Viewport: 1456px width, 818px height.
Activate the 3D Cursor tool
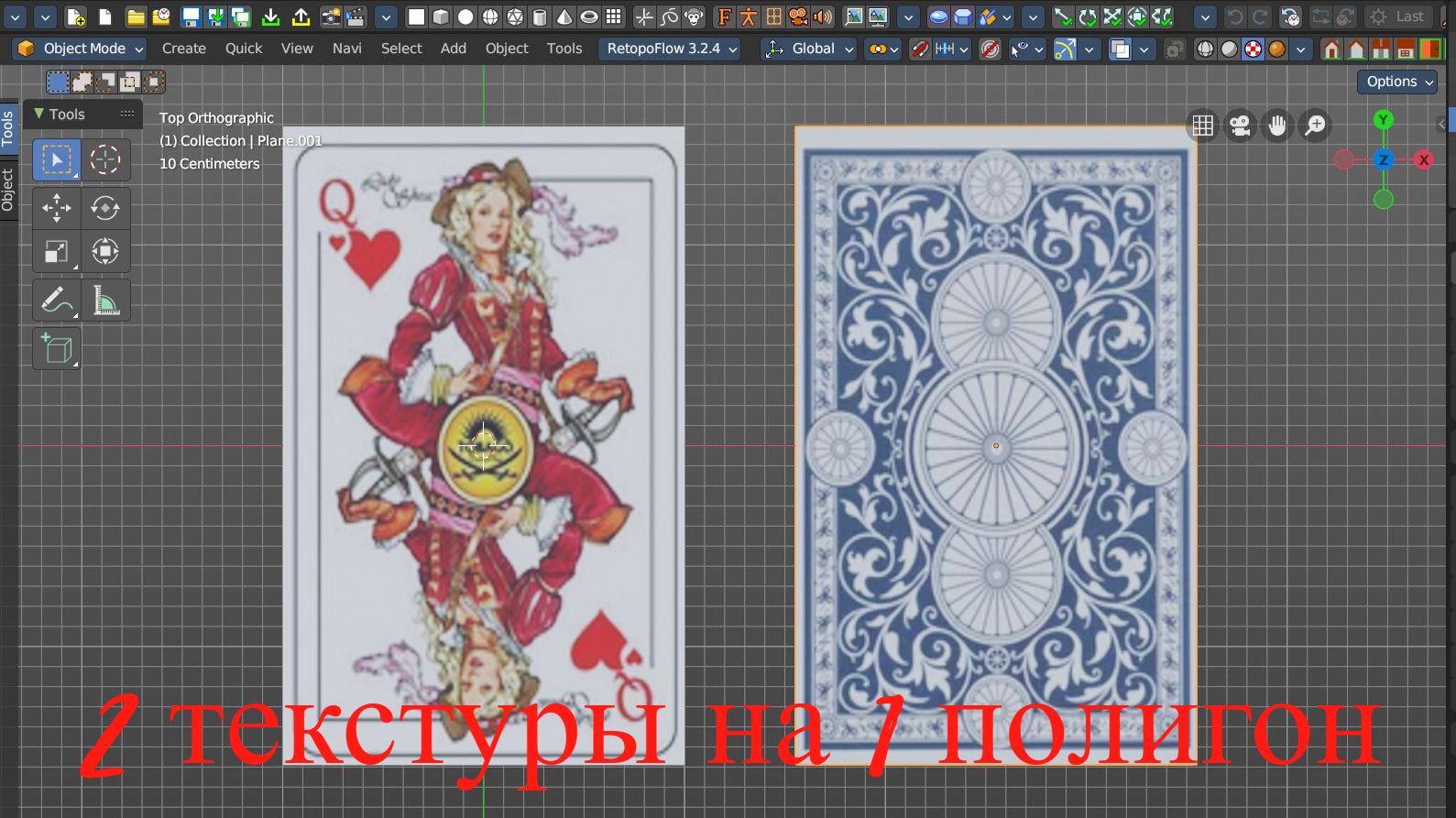(105, 159)
